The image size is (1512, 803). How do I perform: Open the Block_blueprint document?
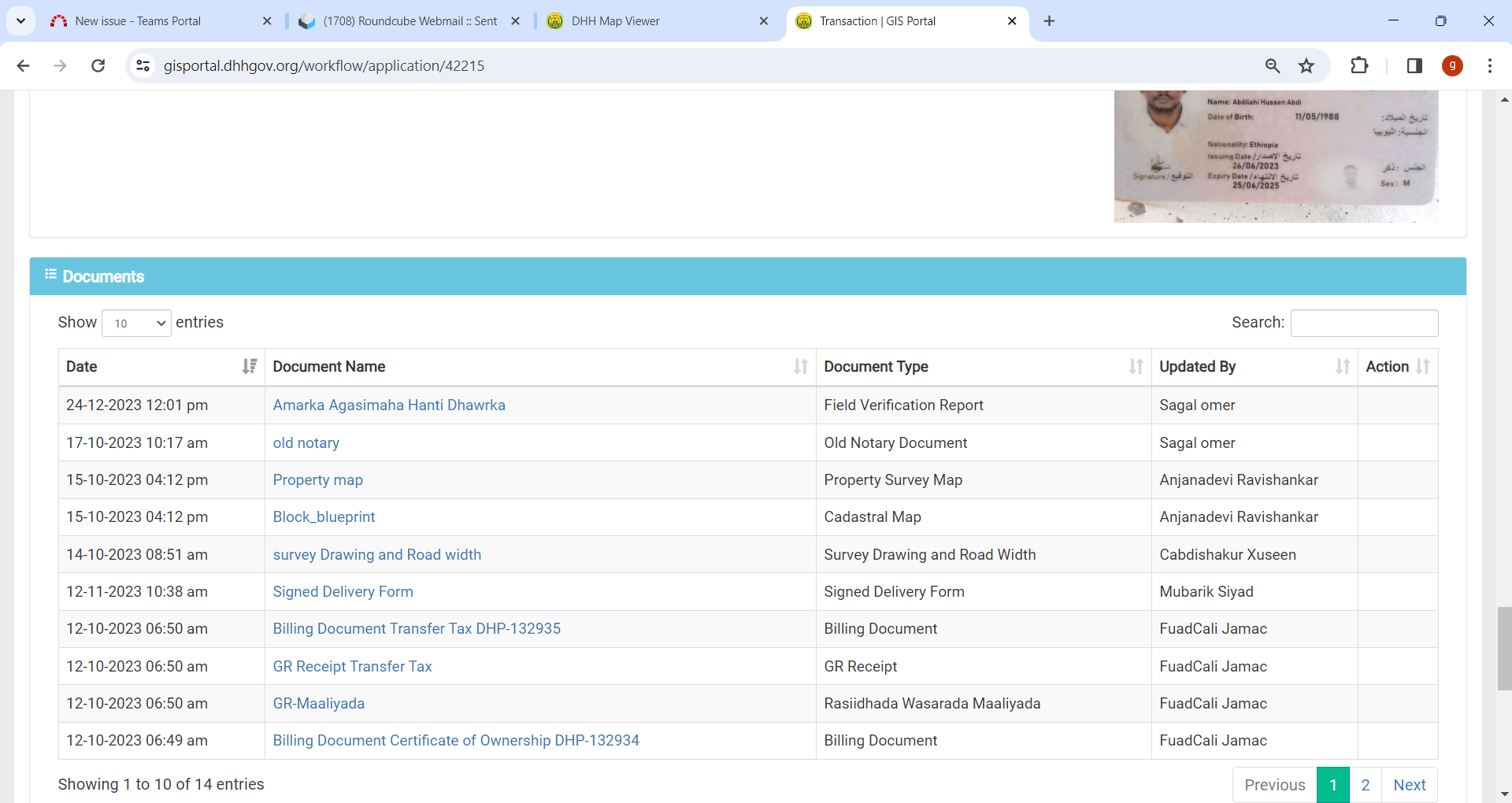[324, 517]
